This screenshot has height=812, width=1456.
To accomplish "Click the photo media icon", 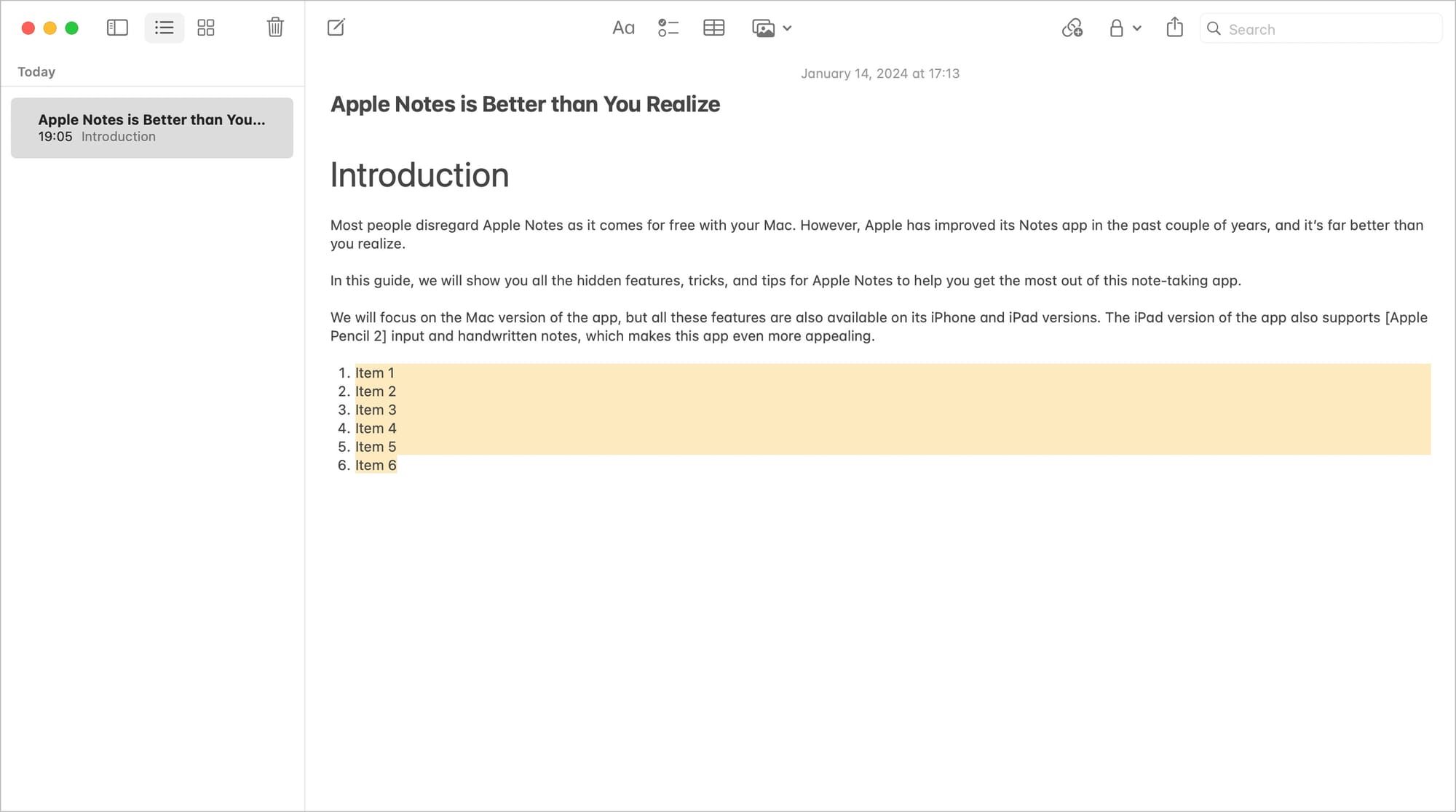I will coord(763,28).
